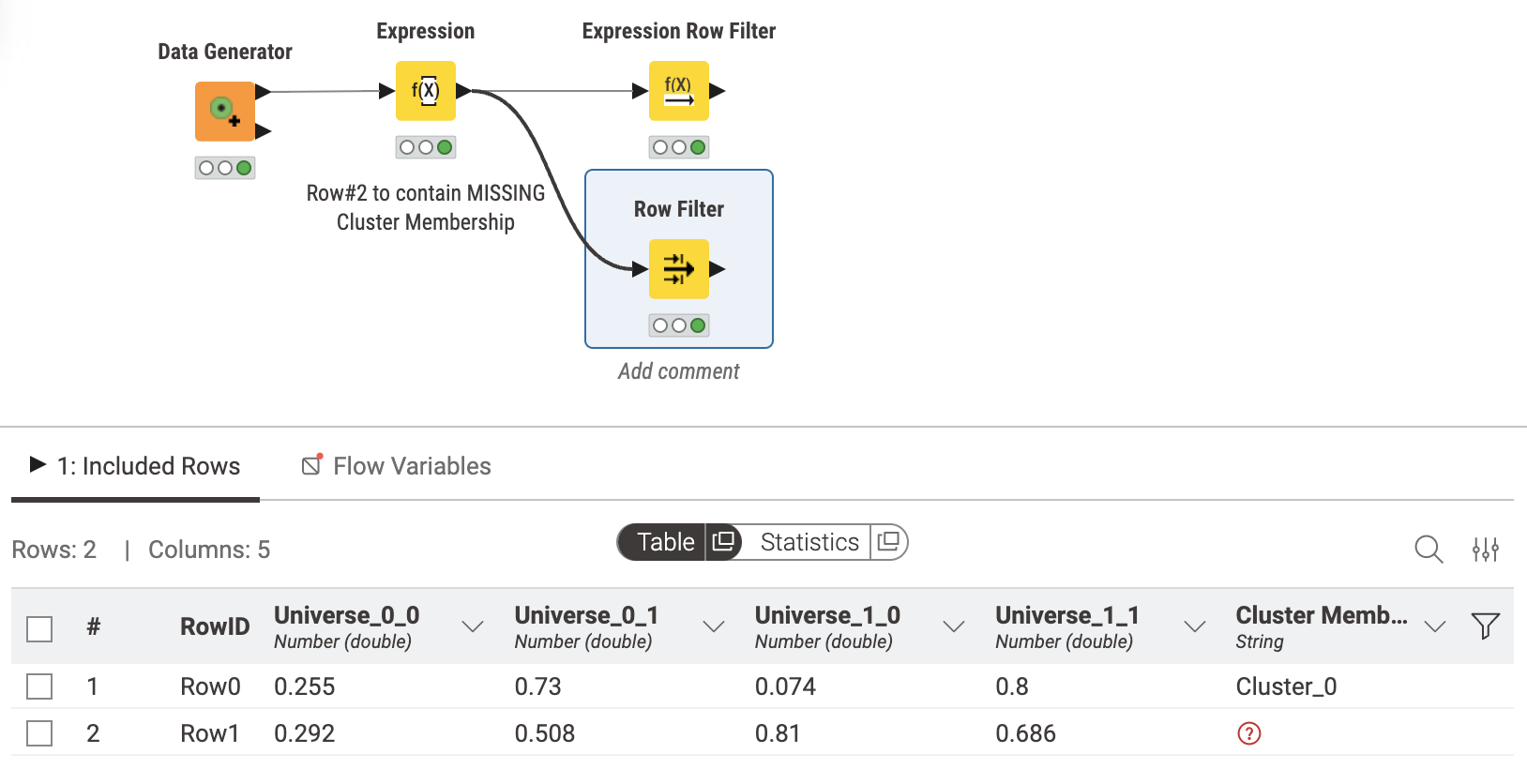
Task: Click the column filter funnel icon
Action: pos(1486,625)
